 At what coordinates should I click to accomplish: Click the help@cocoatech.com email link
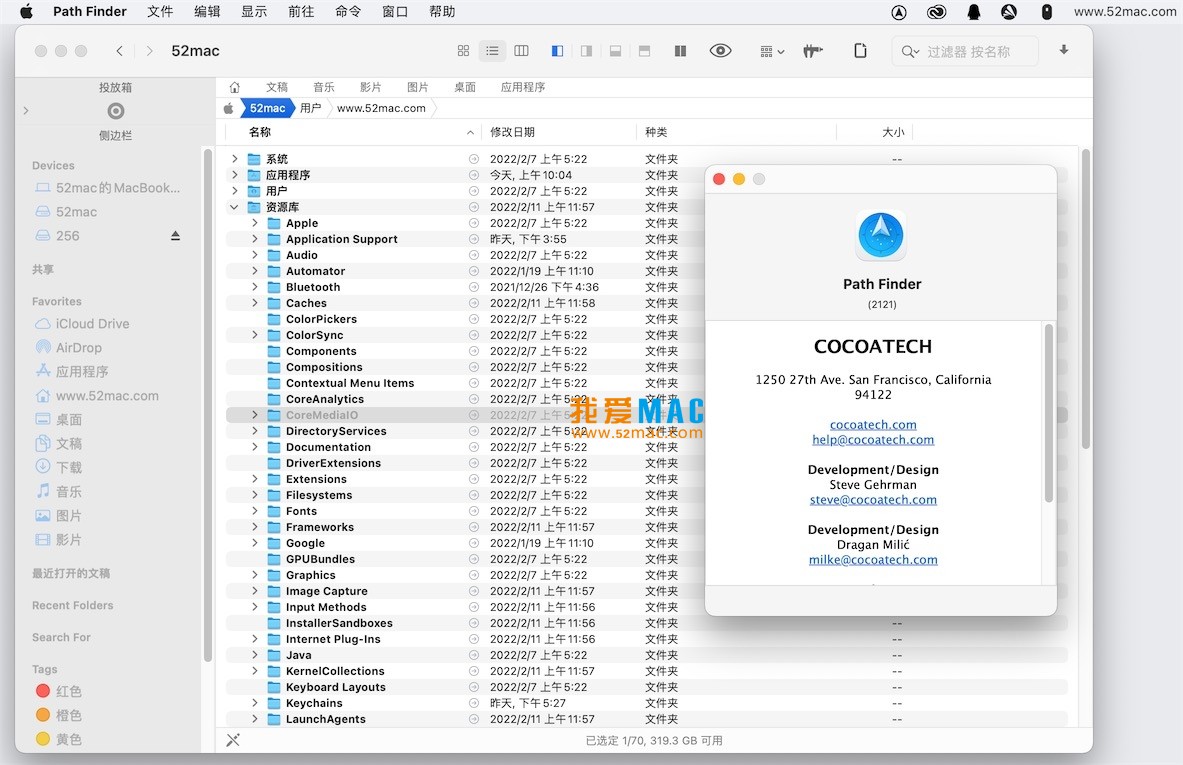(873, 440)
